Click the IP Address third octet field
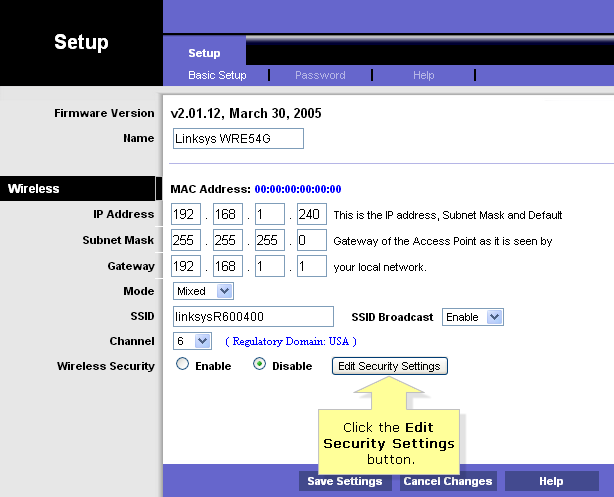 270,214
